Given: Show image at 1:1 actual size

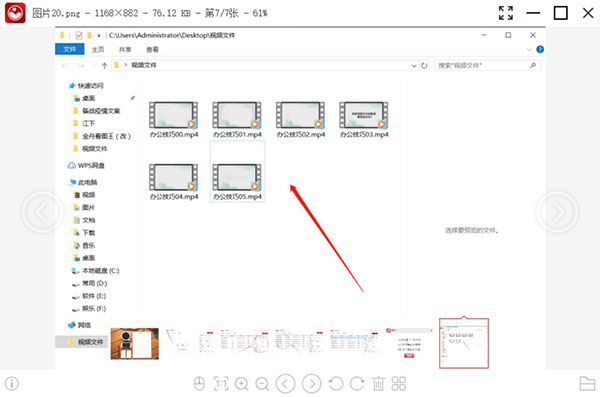Looking at the screenshot, I should [221, 383].
